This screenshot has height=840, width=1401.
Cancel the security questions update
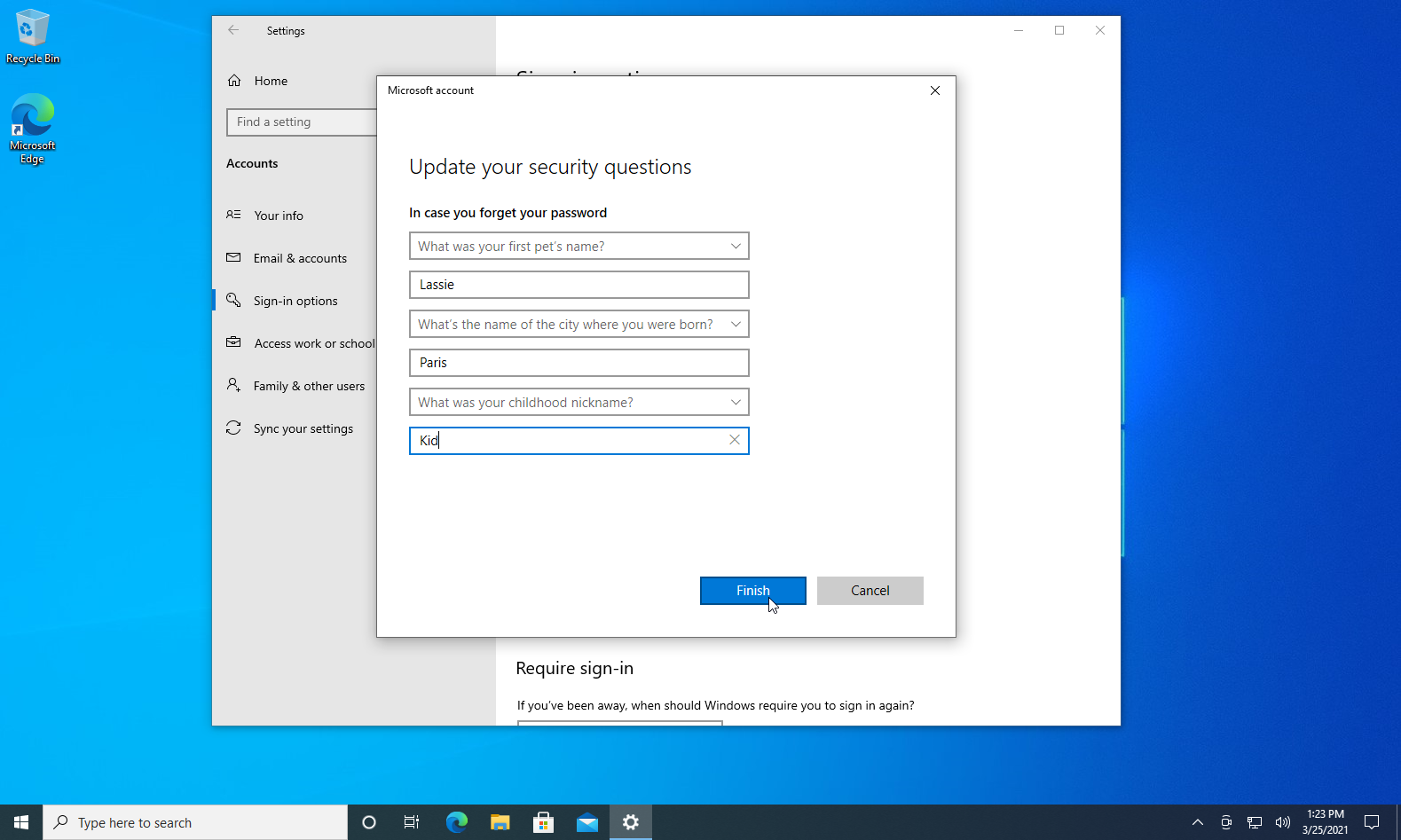pyautogui.click(x=870, y=591)
